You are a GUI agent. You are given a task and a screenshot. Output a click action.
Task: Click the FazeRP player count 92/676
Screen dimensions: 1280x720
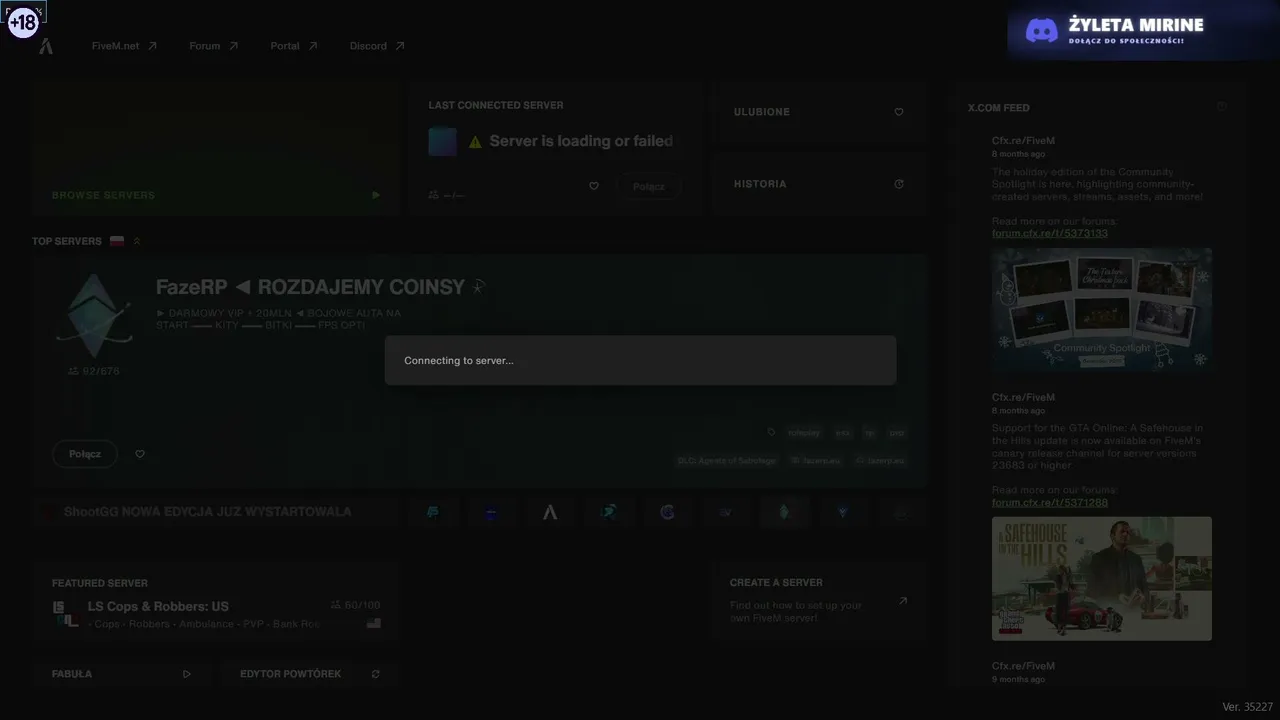point(93,371)
